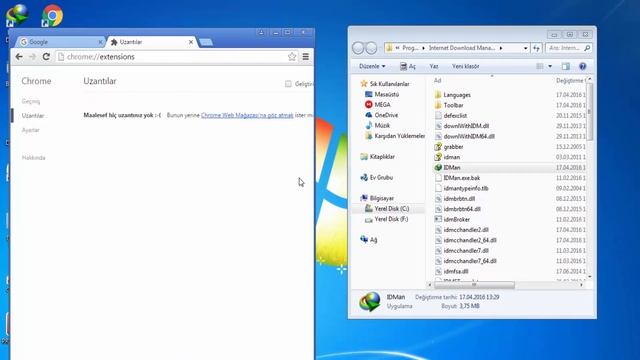Screen dimensions: 640x360
Task: Click Explorer forward navigation button
Action: point(371,48)
